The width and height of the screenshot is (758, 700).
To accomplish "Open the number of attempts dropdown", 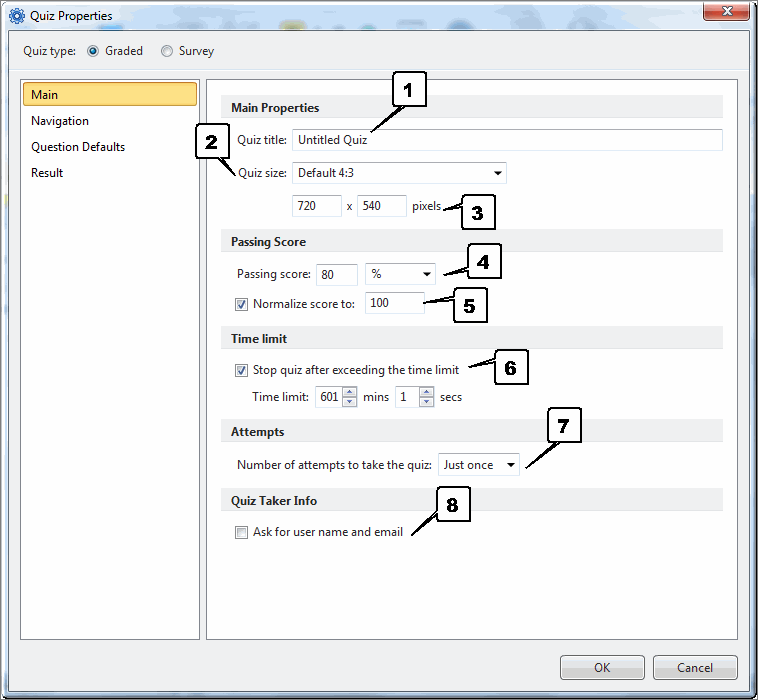I will (x=479, y=465).
